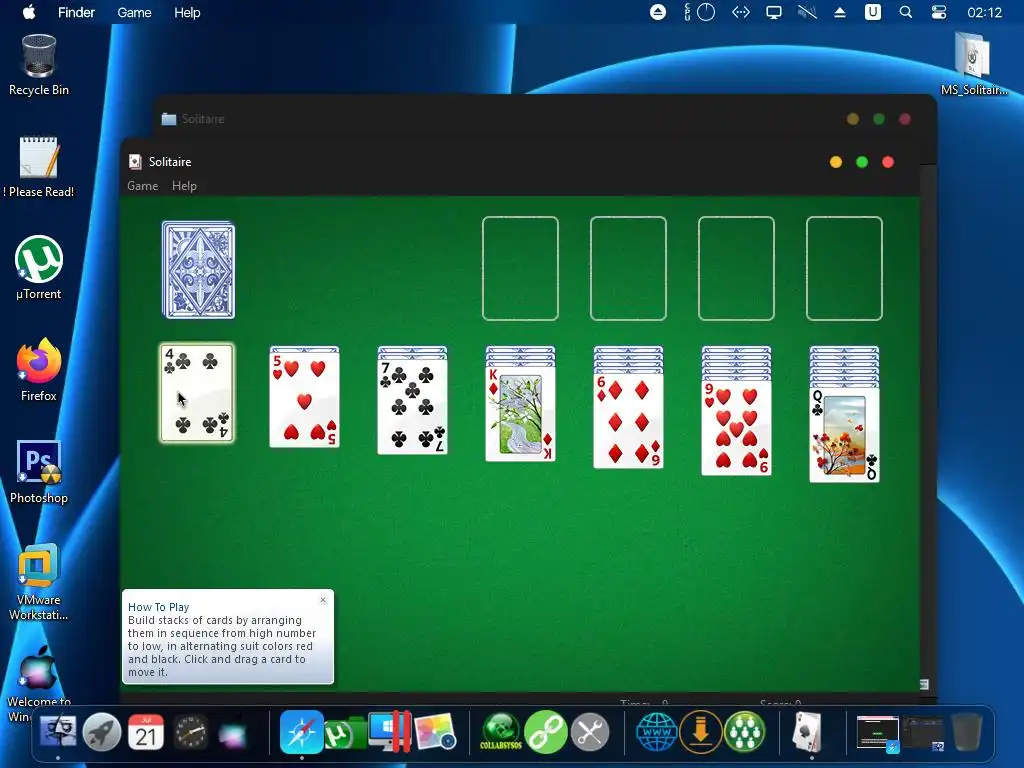Open the Launchpad rocket in the dock
This screenshot has width=1024, height=768.
(x=102, y=732)
